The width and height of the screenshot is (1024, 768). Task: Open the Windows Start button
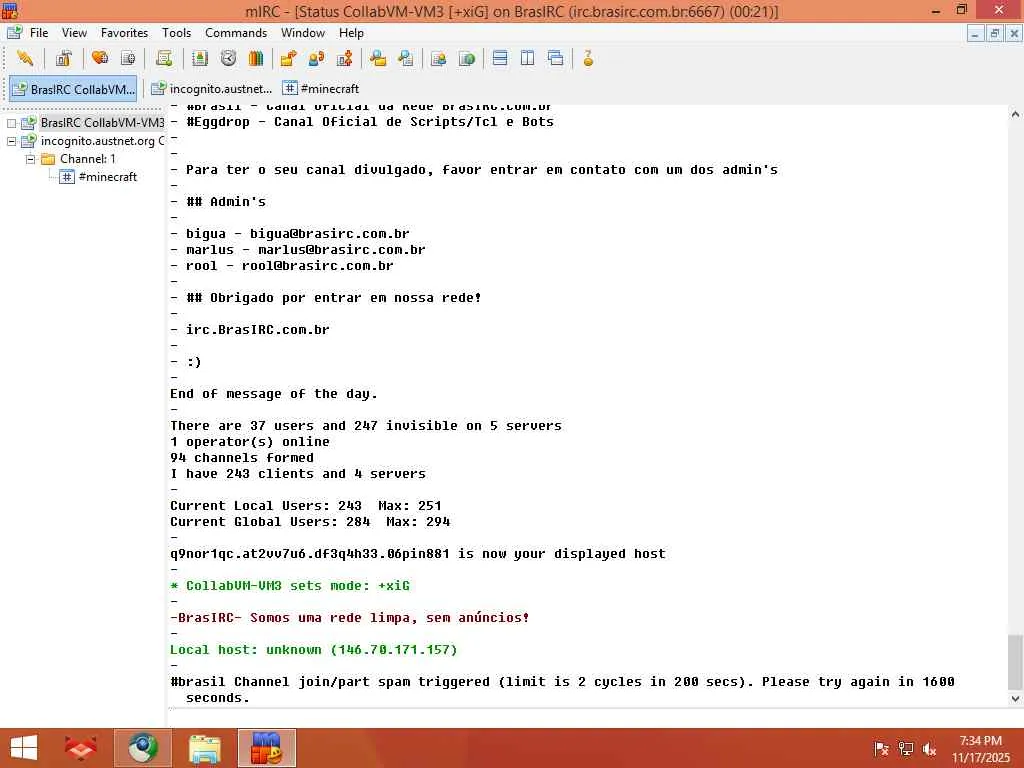click(24, 748)
